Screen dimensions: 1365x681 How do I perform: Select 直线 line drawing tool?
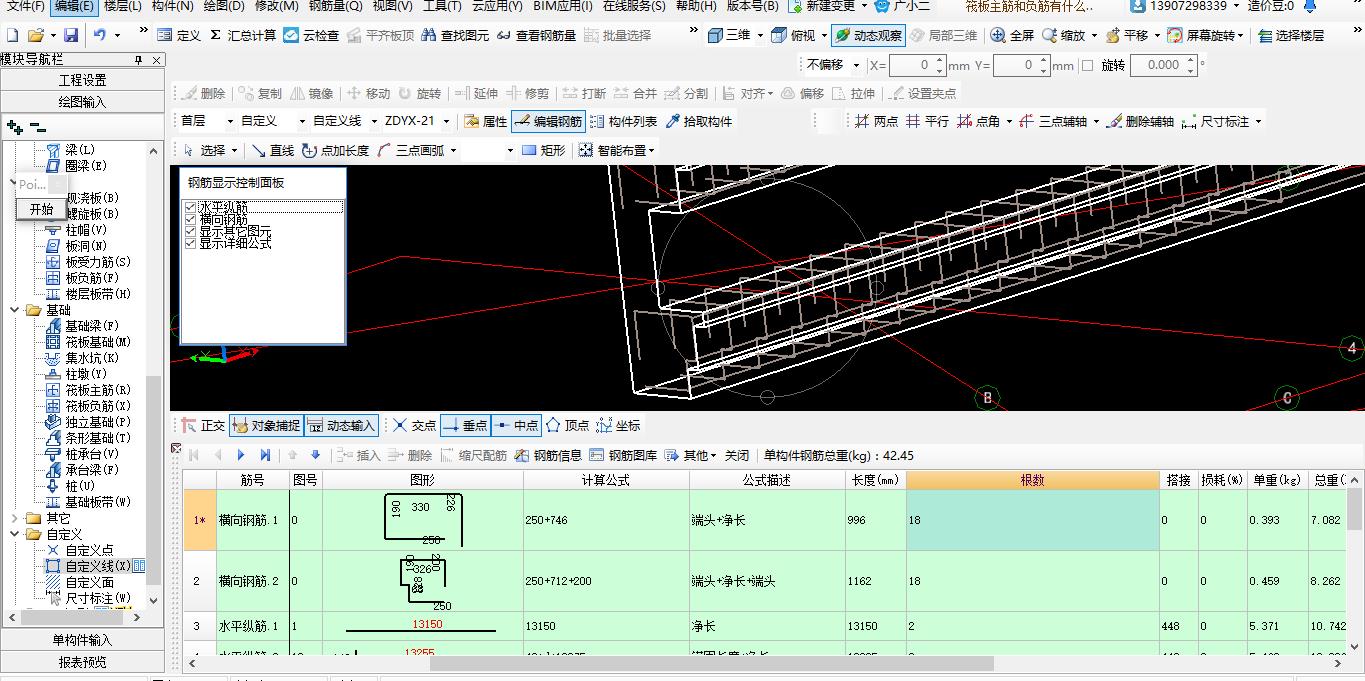pos(273,150)
